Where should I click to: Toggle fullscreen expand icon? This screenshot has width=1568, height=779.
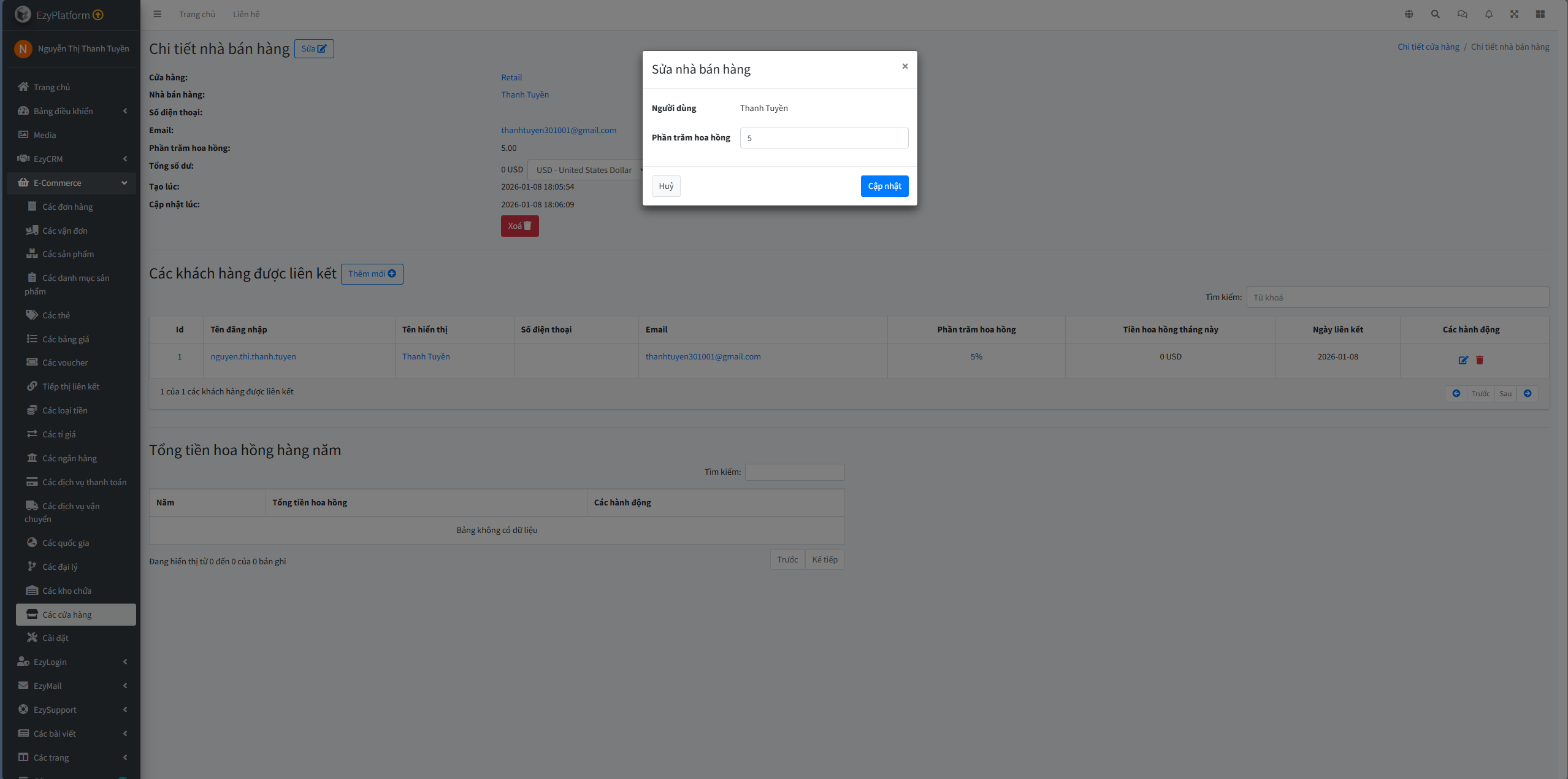(x=1514, y=14)
